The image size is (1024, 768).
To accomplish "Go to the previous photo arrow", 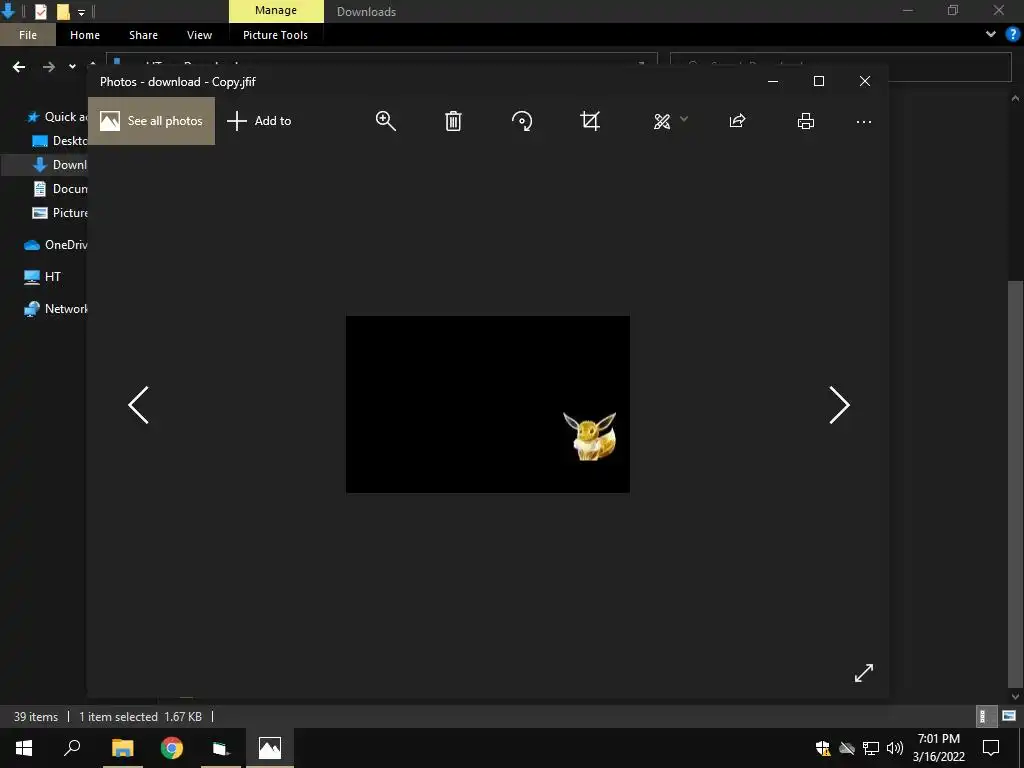I will point(138,405).
